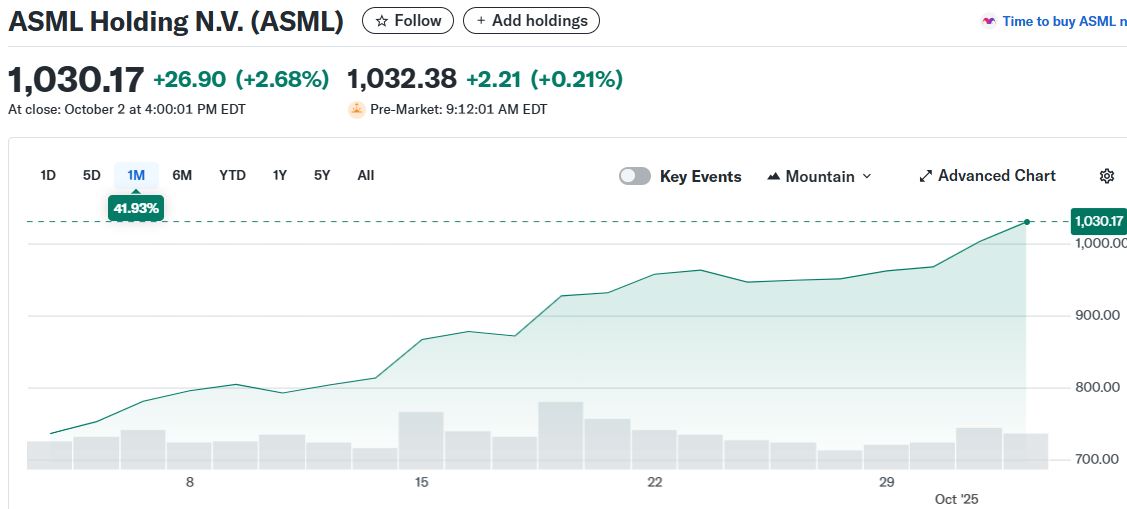Click the pink promo icon beside Time to buy

[989, 21]
